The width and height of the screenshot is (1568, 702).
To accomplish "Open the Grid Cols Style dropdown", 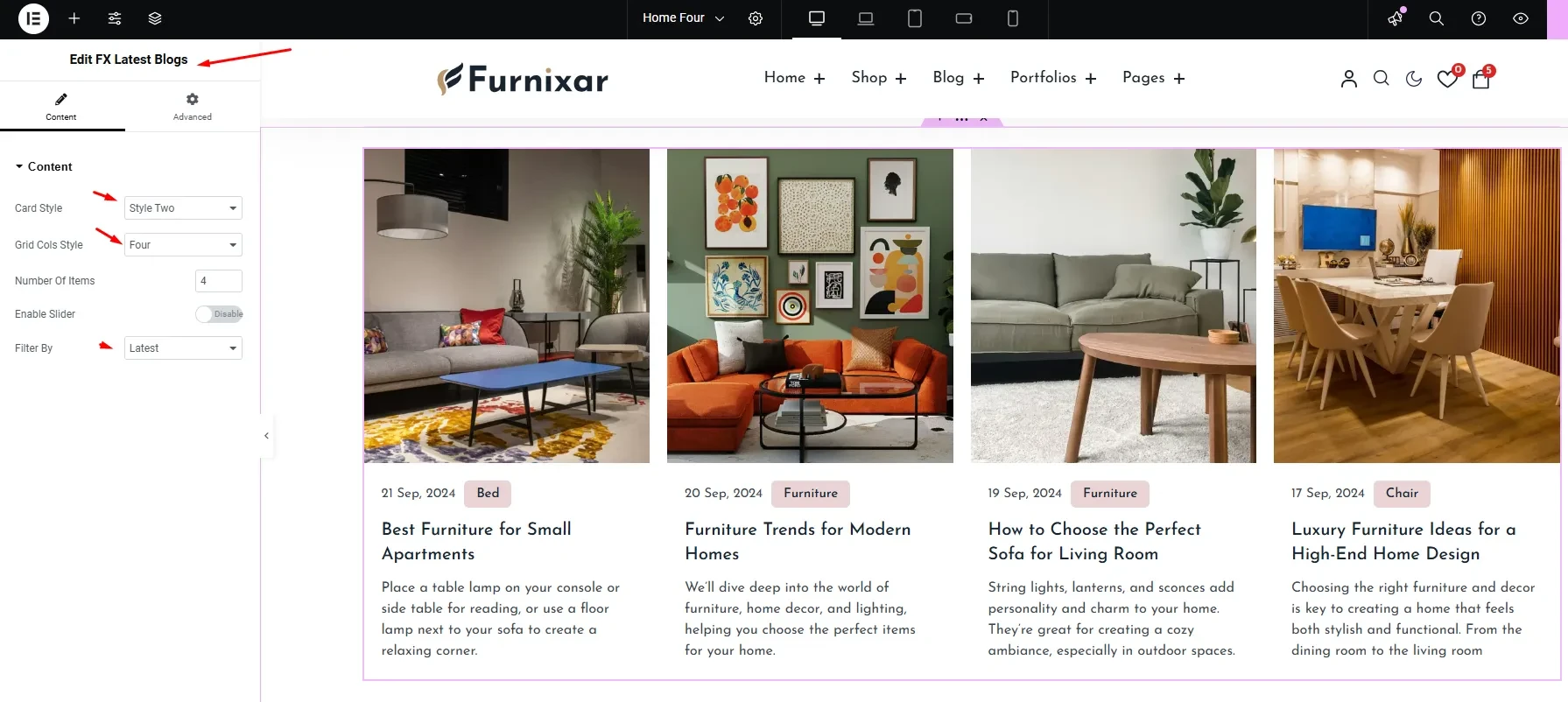I will pyautogui.click(x=183, y=245).
